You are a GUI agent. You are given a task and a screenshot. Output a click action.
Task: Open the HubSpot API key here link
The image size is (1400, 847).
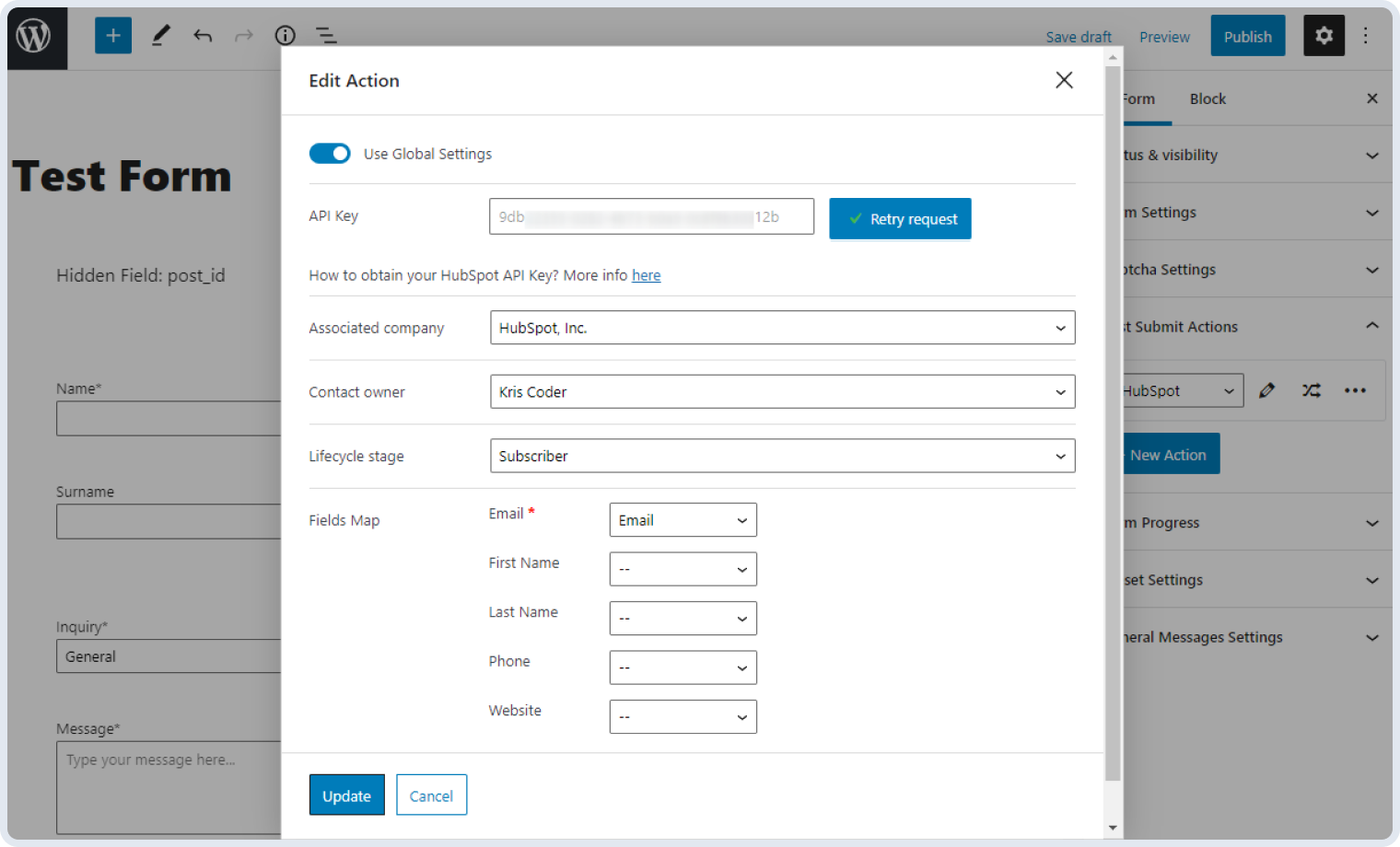646,274
